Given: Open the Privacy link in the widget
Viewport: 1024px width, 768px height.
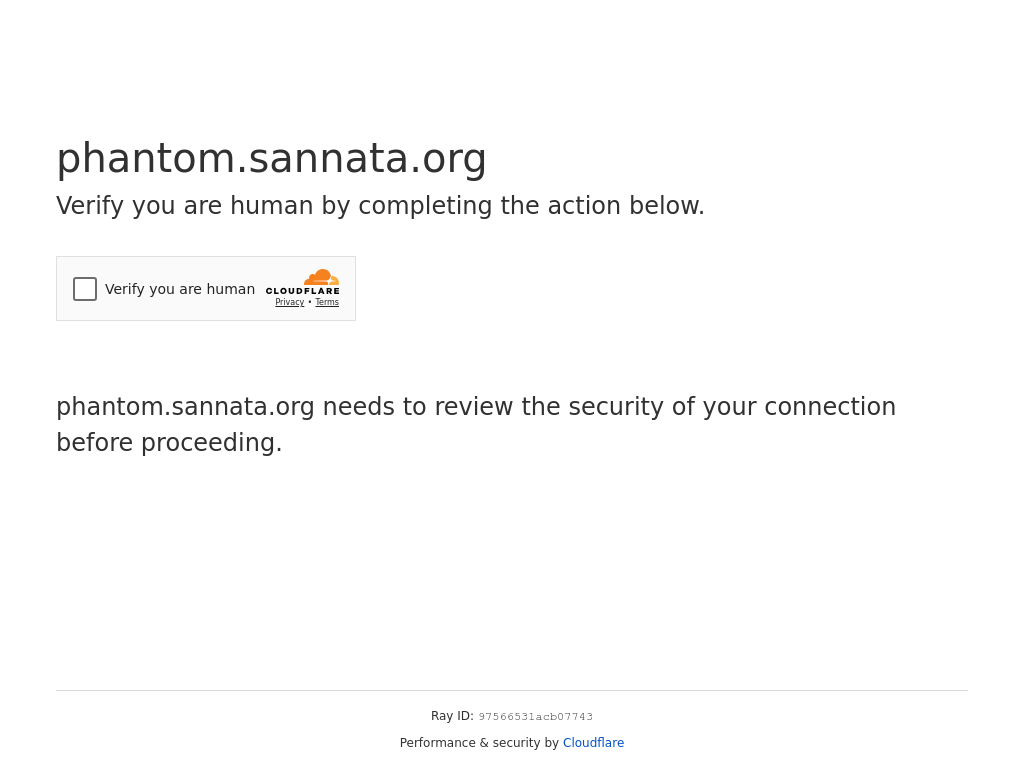Looking at the screenshot, I should (x=290, y=302).
